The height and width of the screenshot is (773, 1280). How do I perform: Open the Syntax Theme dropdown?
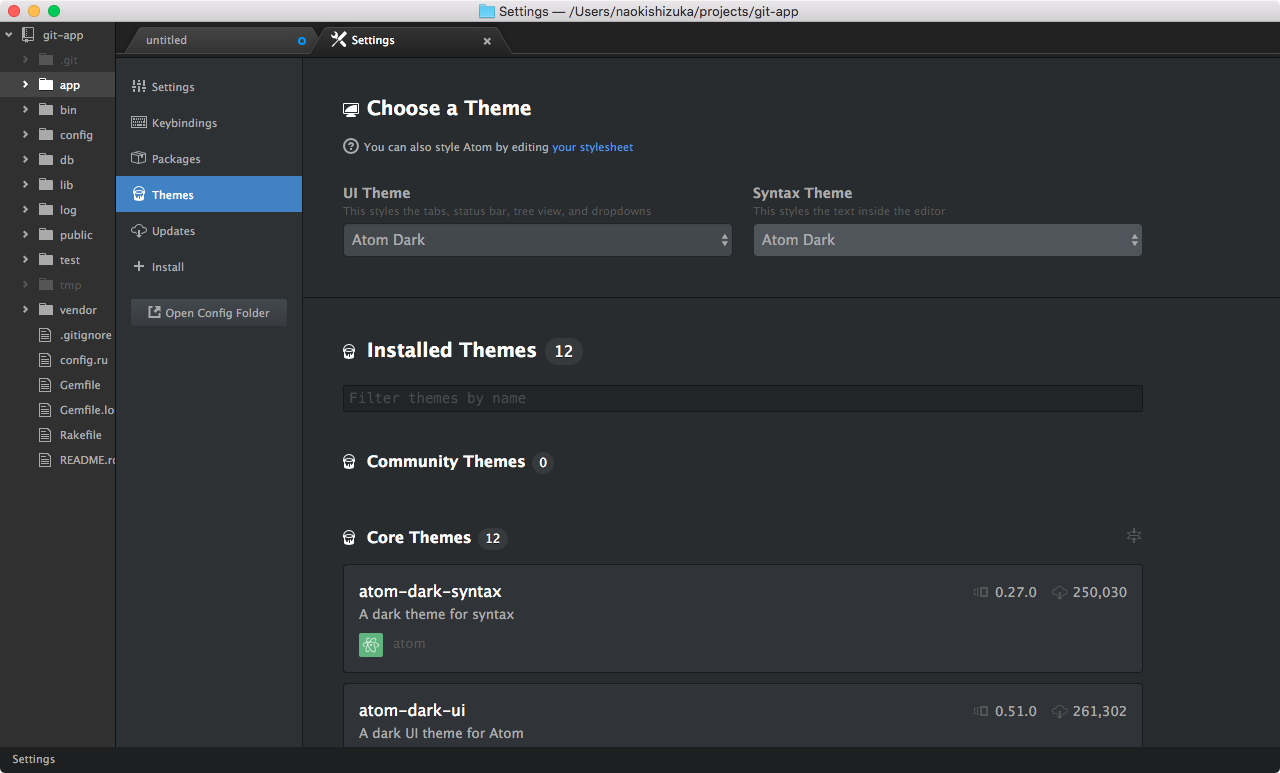(947, 240)
